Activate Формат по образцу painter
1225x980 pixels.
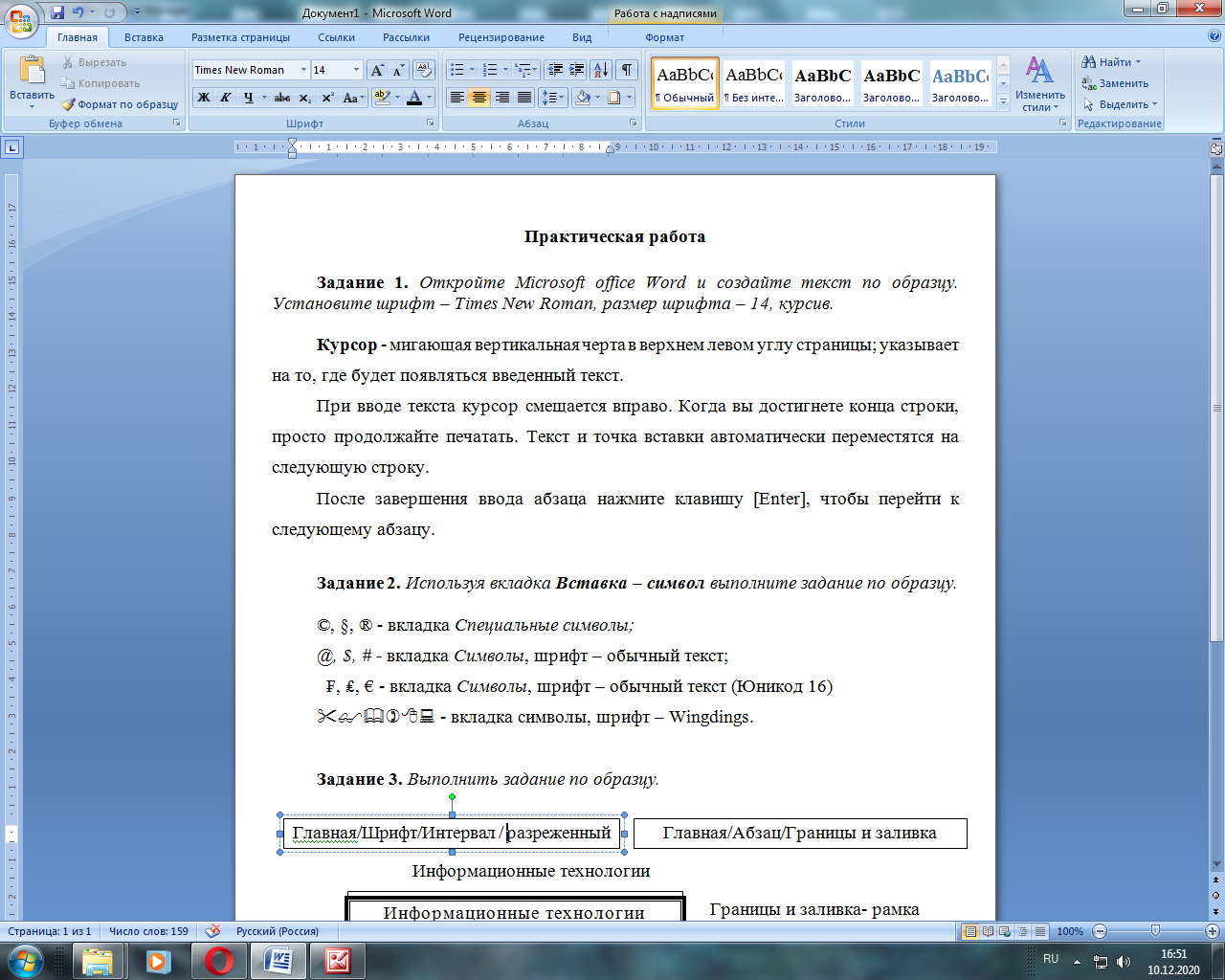120,104
